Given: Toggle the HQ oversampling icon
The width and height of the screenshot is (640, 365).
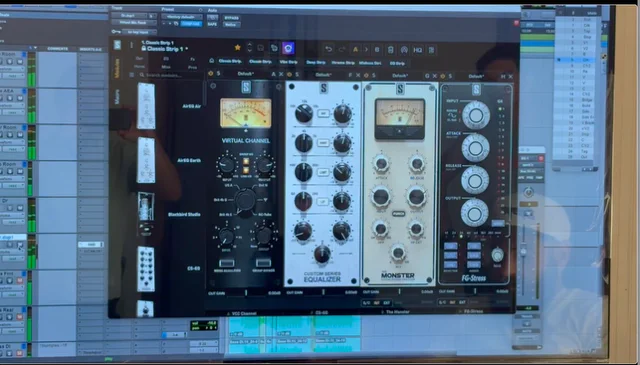Looking at the screenshot, I should coord(417,50).
